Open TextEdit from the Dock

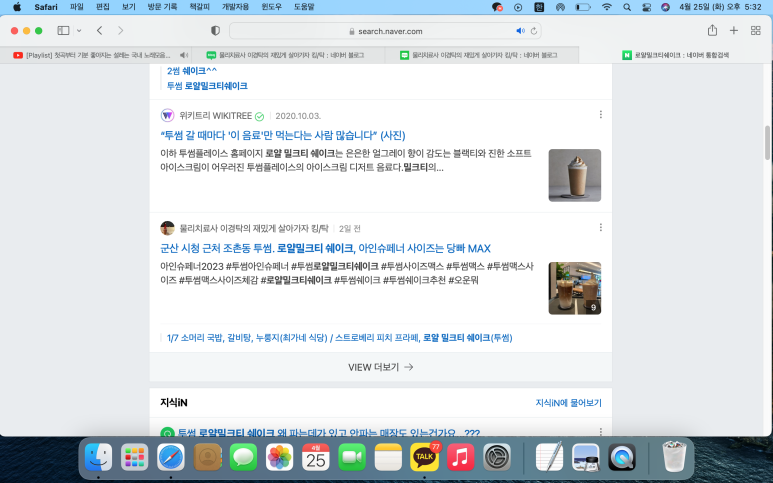pos(549,457)
